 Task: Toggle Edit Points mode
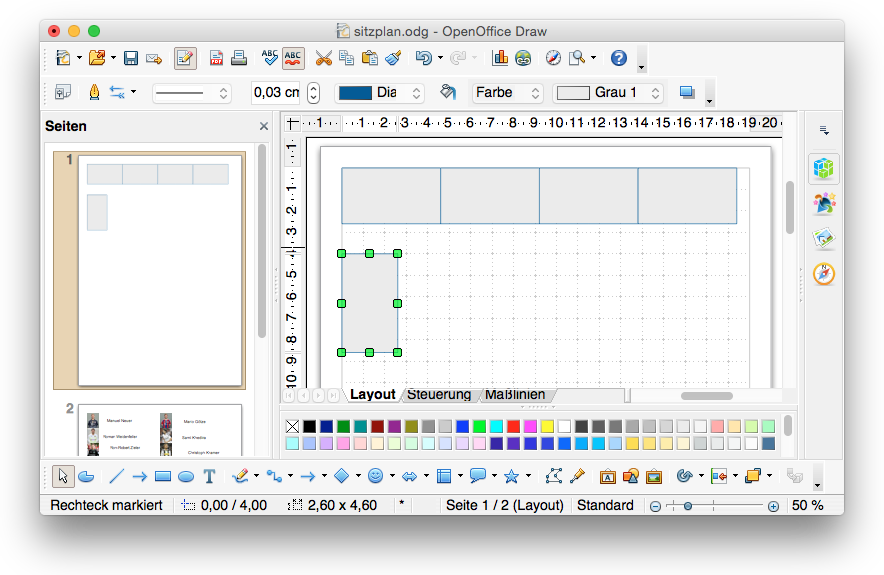coord(554,476)
